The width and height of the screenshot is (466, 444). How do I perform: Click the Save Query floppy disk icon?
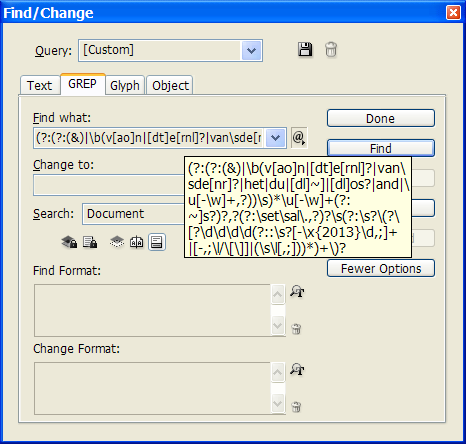click(x=305, y=50)
